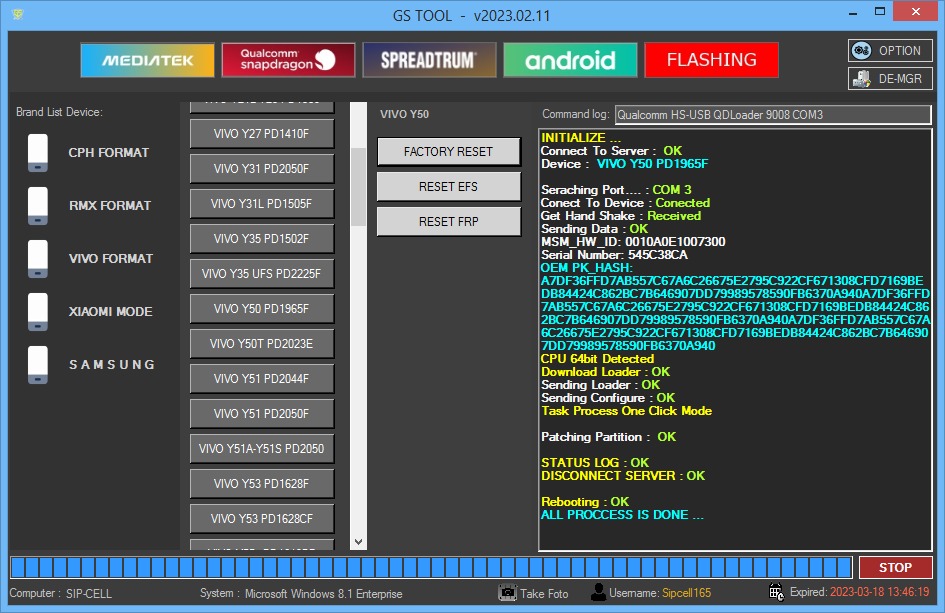The image size is (945, 613).
Task: Click the Command log port field
Action: [x=773, y=115]
